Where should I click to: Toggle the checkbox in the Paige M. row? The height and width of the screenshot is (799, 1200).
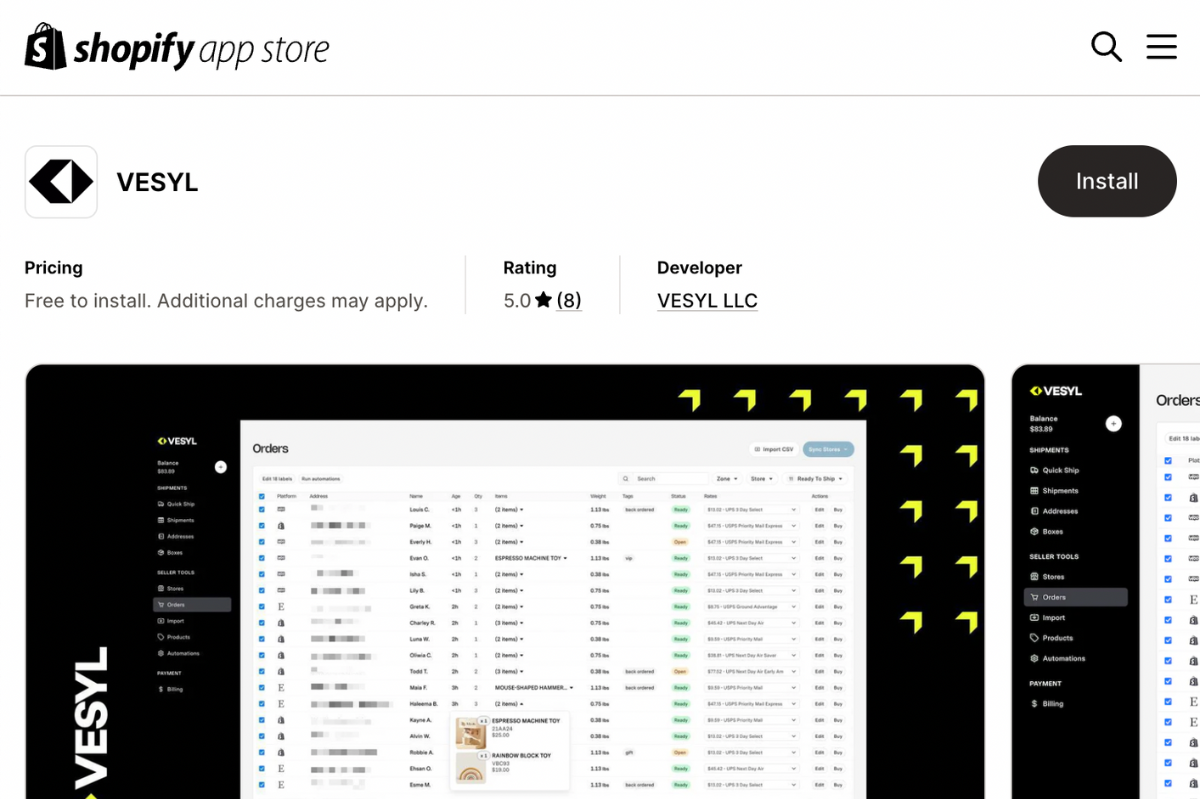coord(262,526)
